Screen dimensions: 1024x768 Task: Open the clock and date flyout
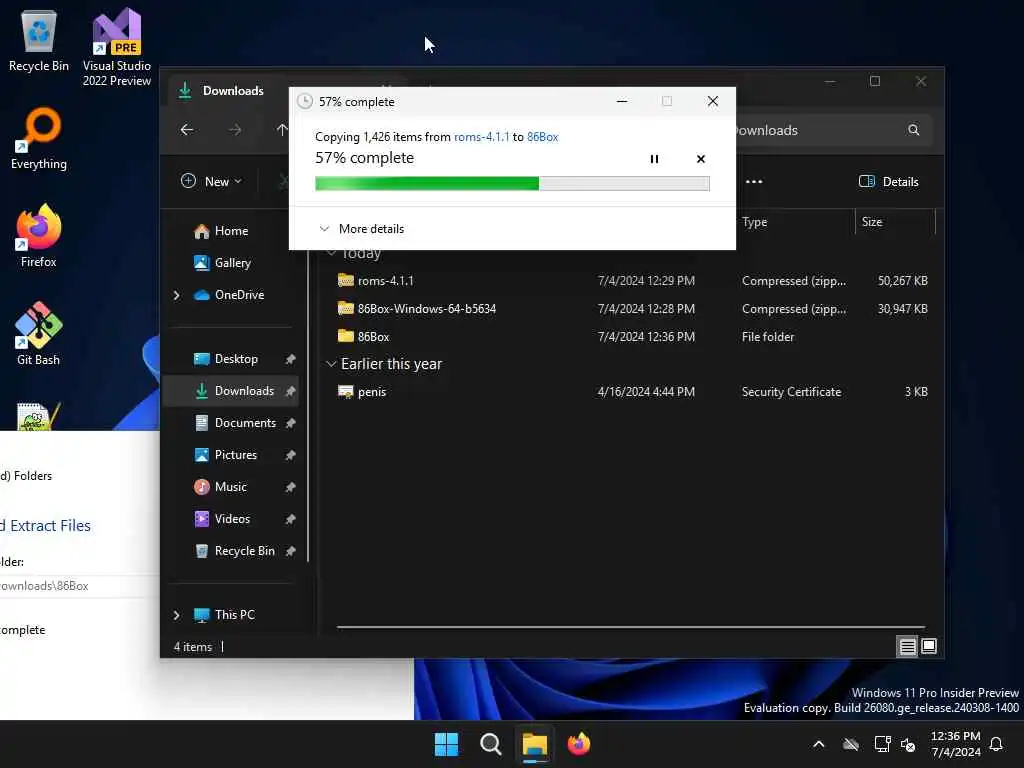955,744
